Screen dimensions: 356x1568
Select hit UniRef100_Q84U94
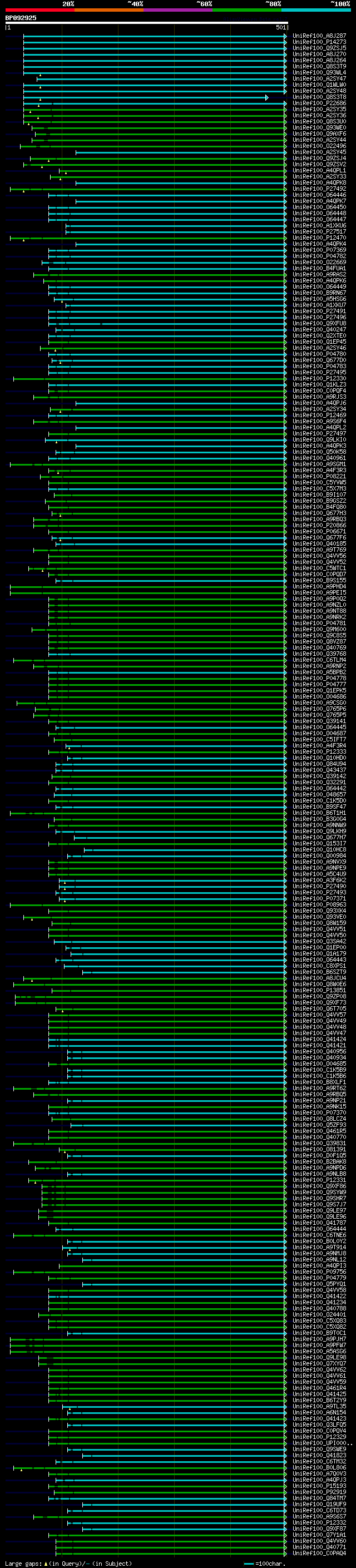(x=319, y=764)
